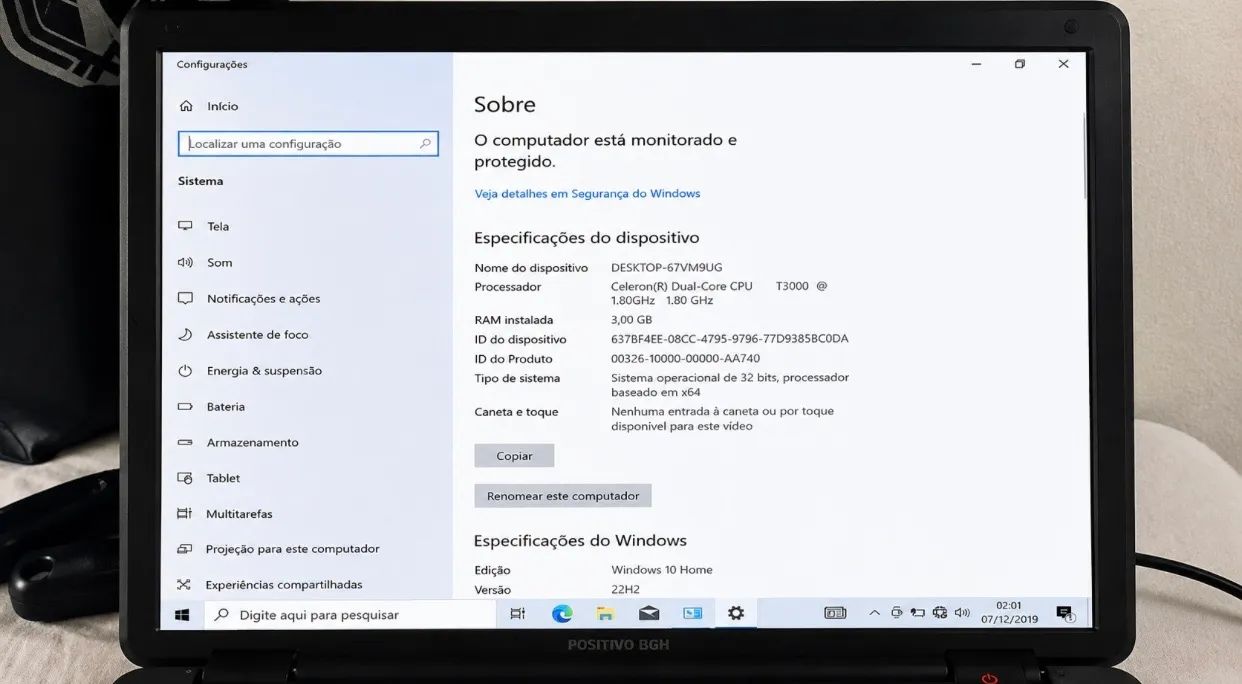Launch Microsoft Edge from the taskbar

pyautogui.click(x=562, y=614)
